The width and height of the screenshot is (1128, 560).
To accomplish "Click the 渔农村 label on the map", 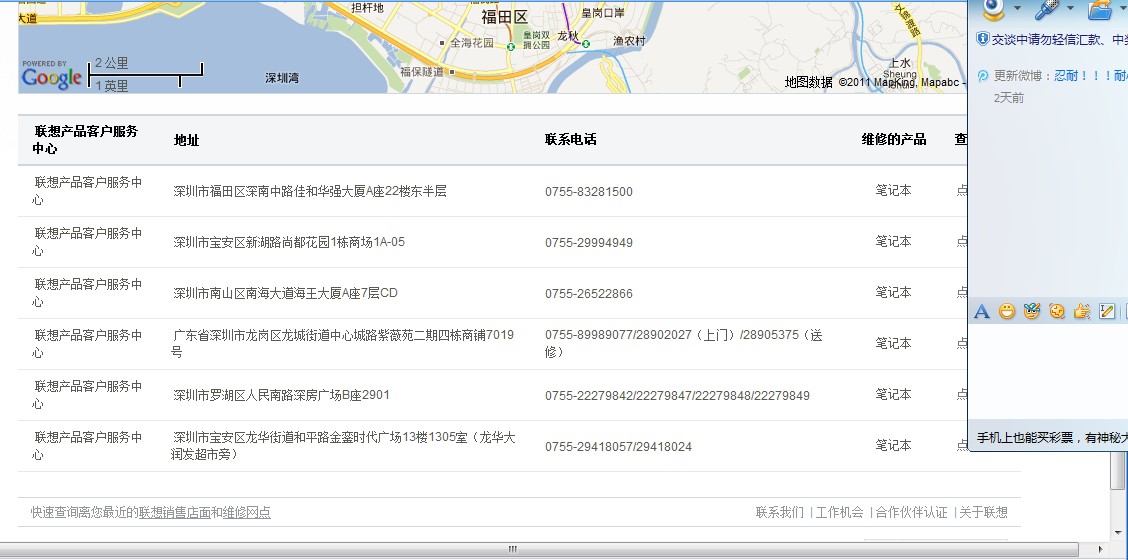I will pyautogui.click(x=629, y=41).
